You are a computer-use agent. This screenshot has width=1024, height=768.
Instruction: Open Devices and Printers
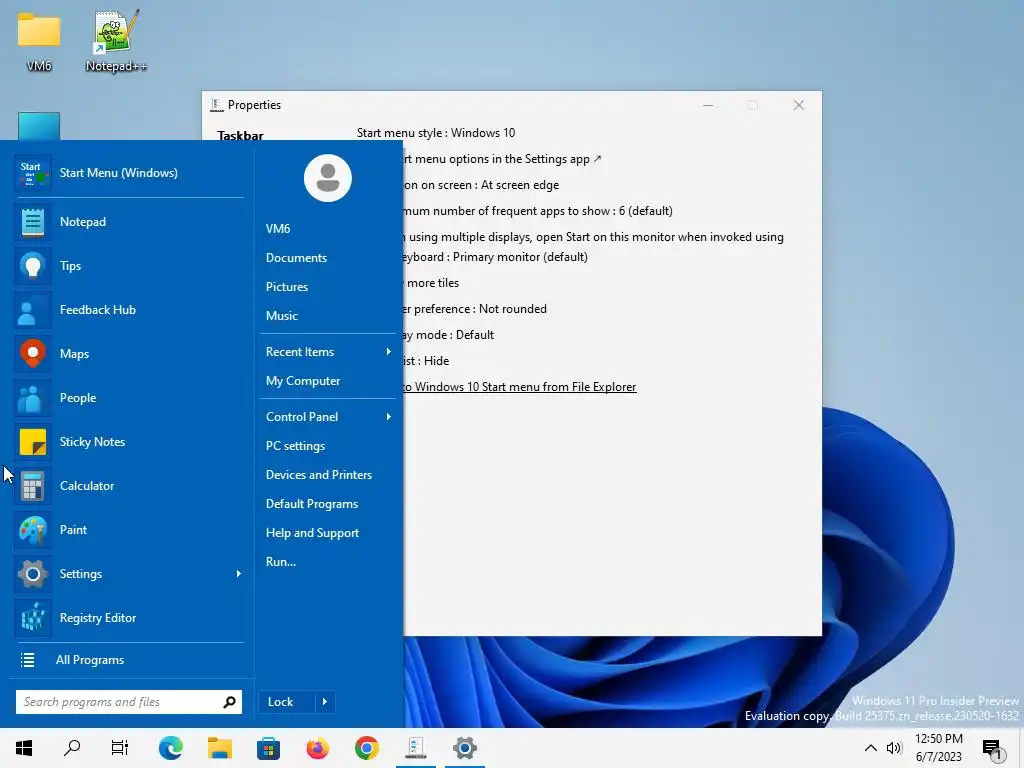319,475
